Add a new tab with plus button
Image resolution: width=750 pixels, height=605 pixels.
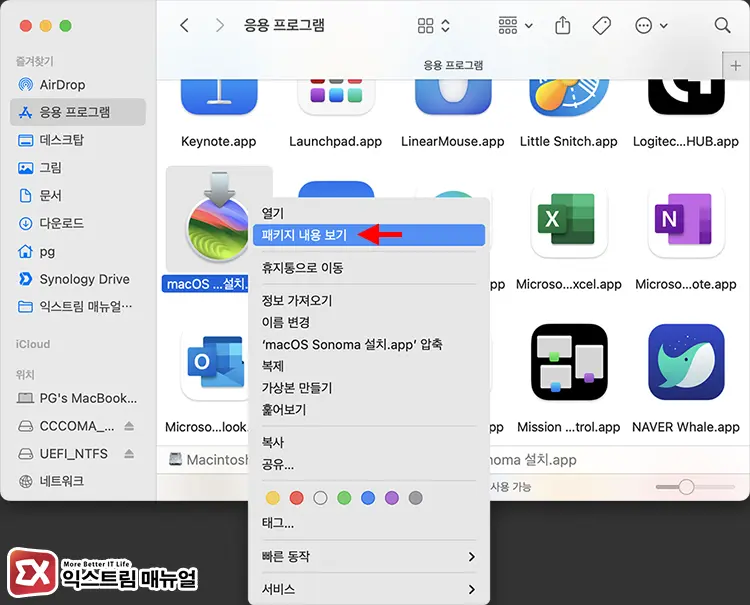[x=736, y=66]
